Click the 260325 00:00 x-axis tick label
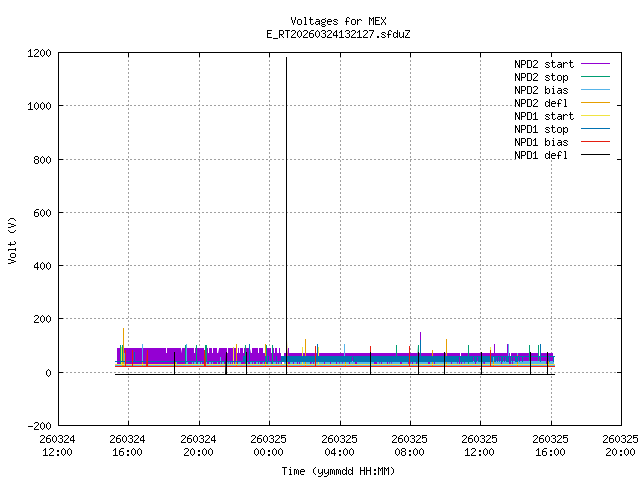Screen dimensions: 640x480 [268, 445]
